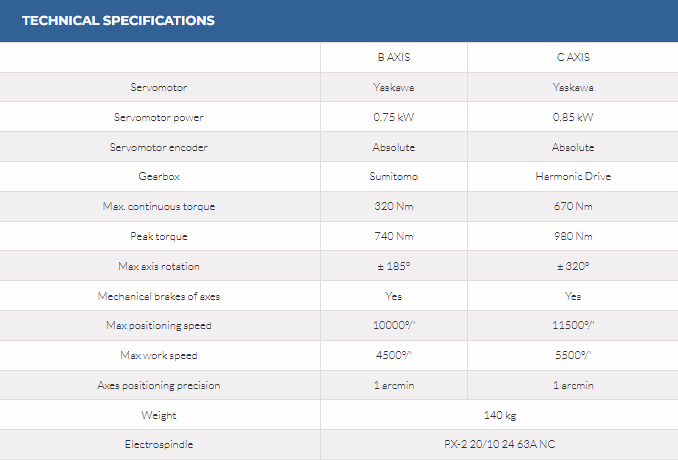Click the 140 kg weight value
Viewport: 678px width, 460px height.
coord(499,415)
